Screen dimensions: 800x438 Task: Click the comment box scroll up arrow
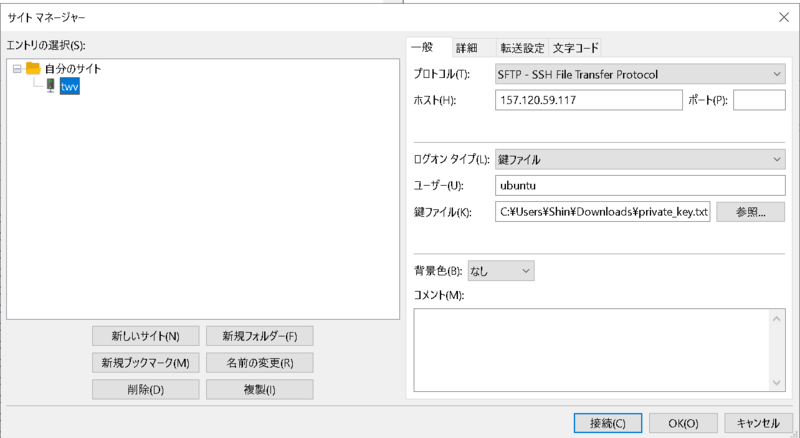coord(777,319)
